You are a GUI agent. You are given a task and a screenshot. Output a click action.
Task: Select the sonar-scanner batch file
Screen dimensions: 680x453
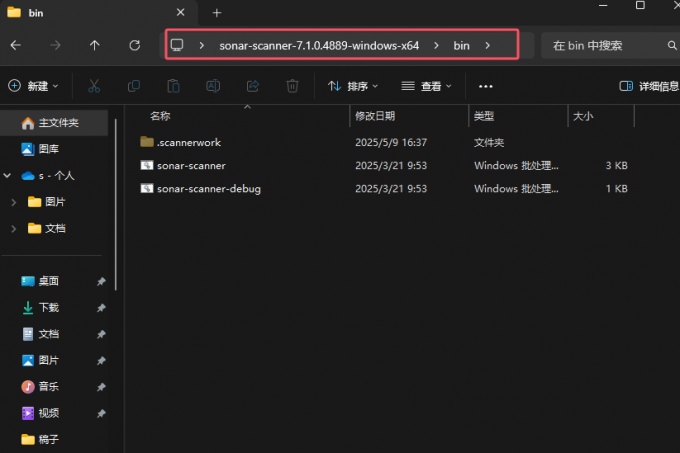[x=191, y=166]
